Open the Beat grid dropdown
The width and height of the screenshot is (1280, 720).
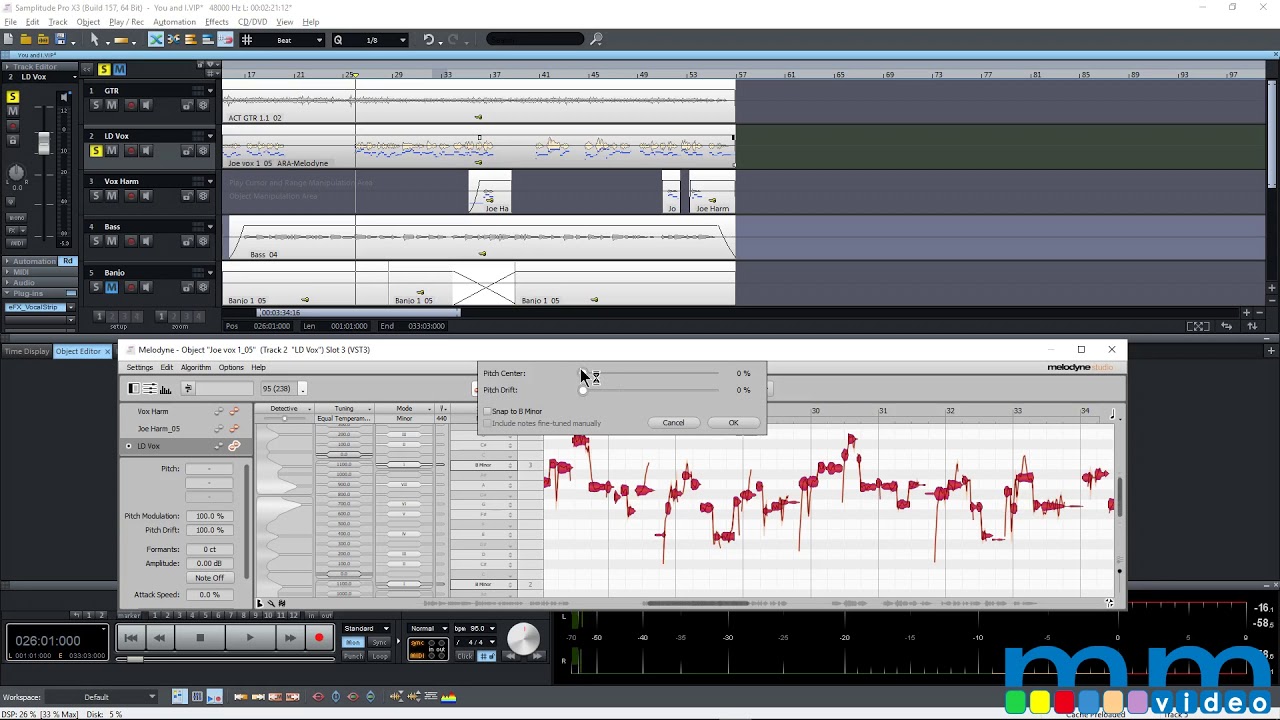point(319,40)
